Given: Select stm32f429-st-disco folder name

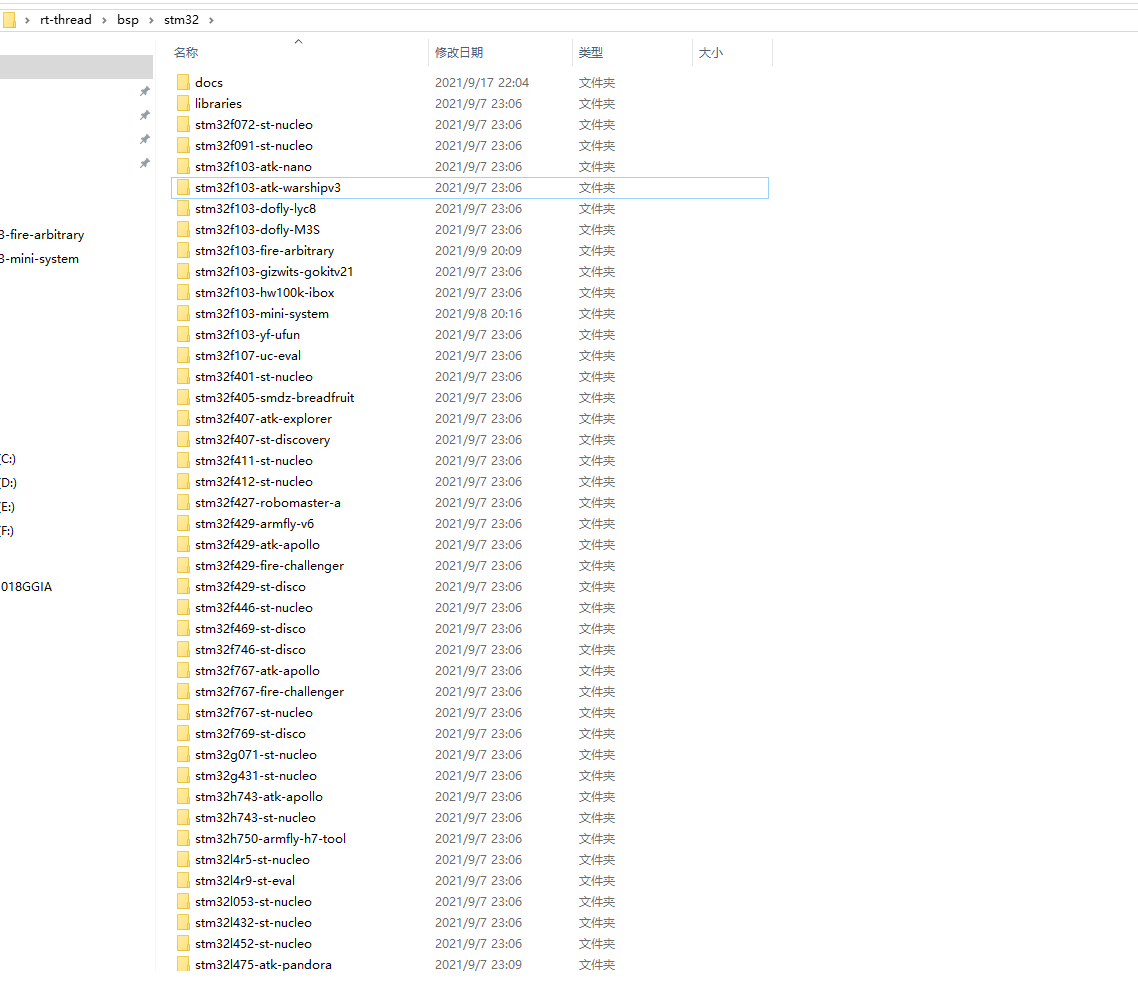Looking at the screenshot, I should pos(250,586).
